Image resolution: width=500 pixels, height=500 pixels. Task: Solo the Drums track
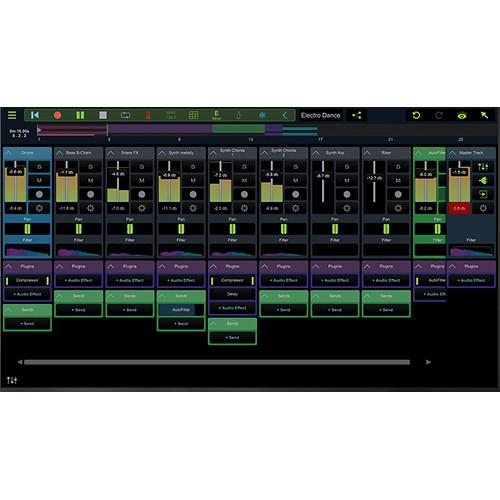(x=39, y=166)
